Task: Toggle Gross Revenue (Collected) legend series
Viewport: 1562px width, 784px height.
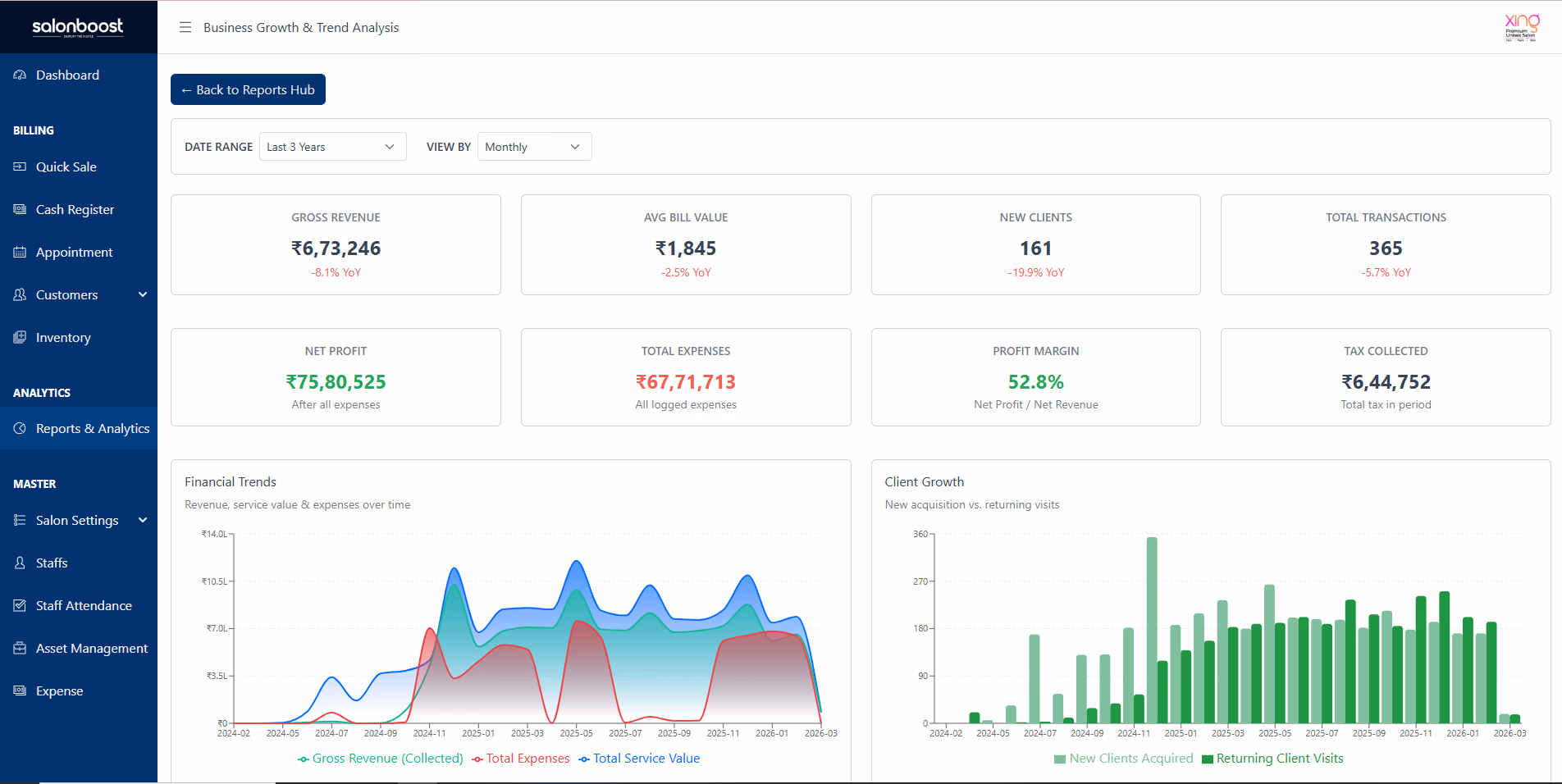Action: 381,759
